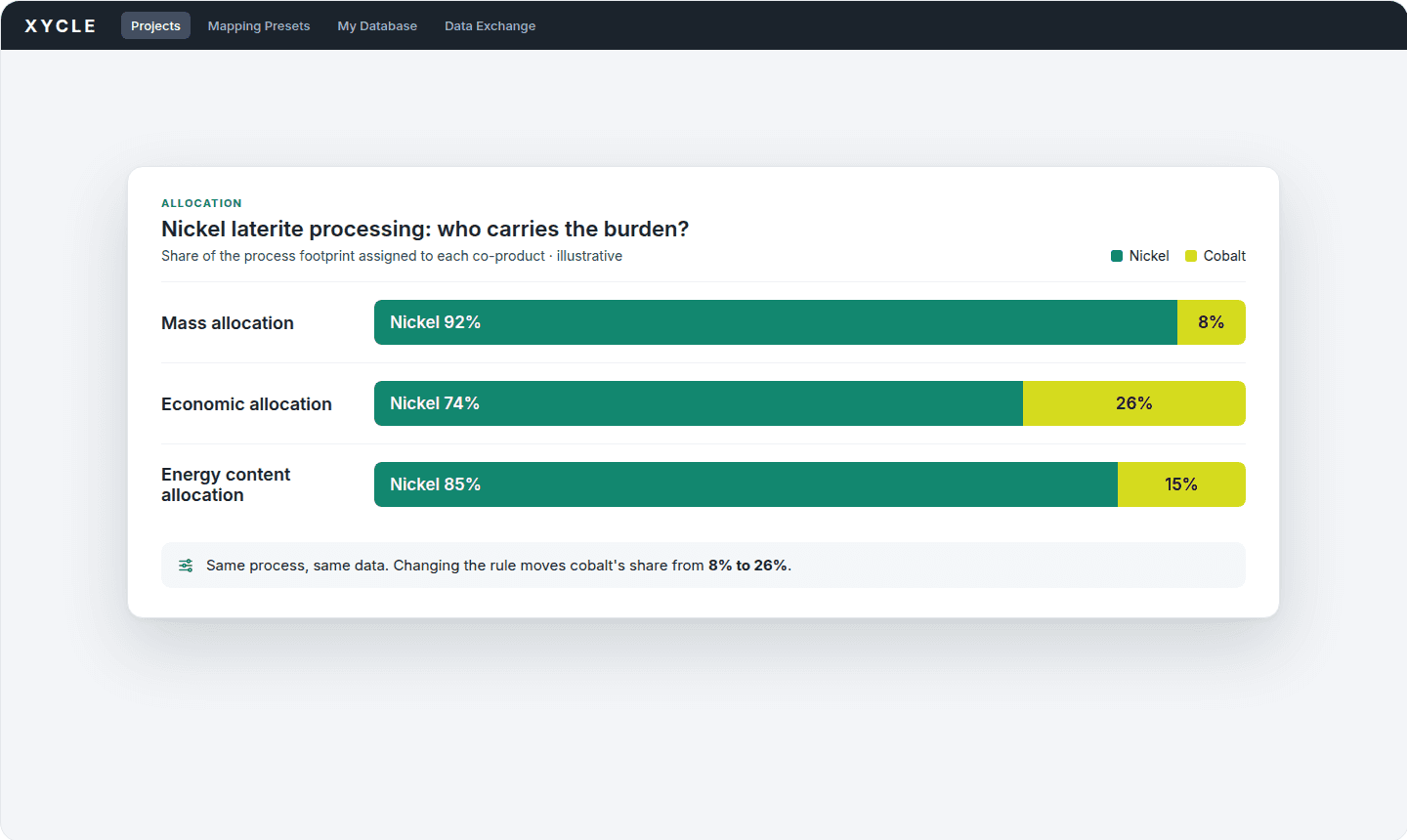Screen dimensions: 1407x840
Task: Switch to Mapping Presets tab
Action: pyautogui.click(x=259, y=25)
